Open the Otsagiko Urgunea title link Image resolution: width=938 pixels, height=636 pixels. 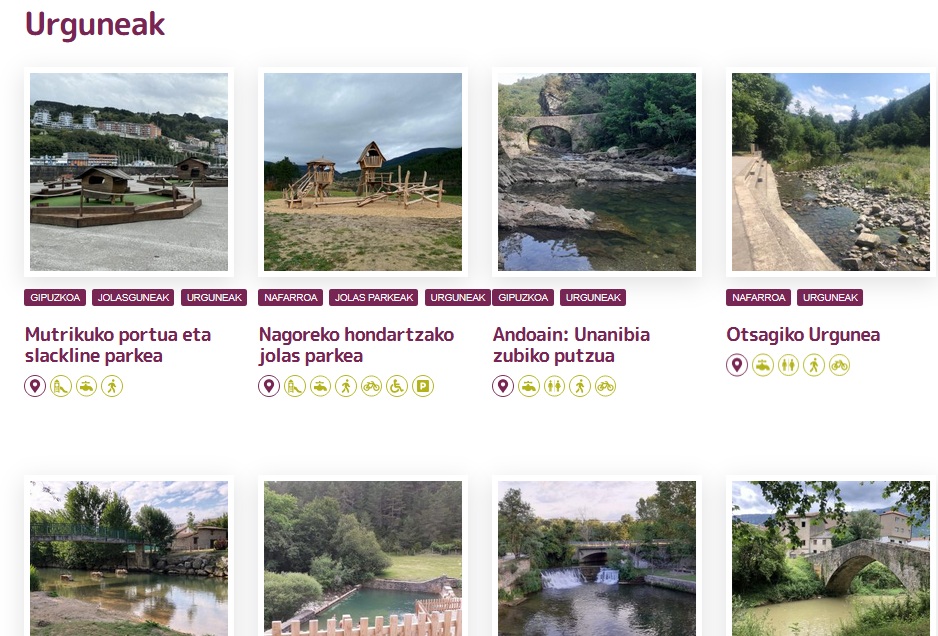coord(803,334)
